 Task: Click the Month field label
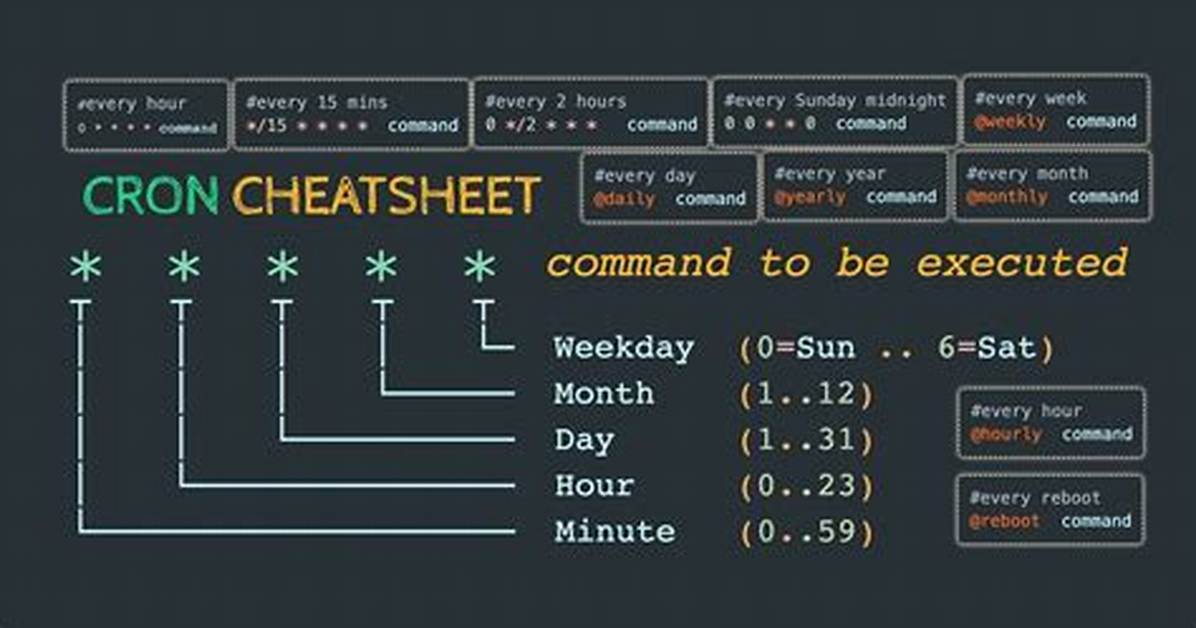click(604, 394)
